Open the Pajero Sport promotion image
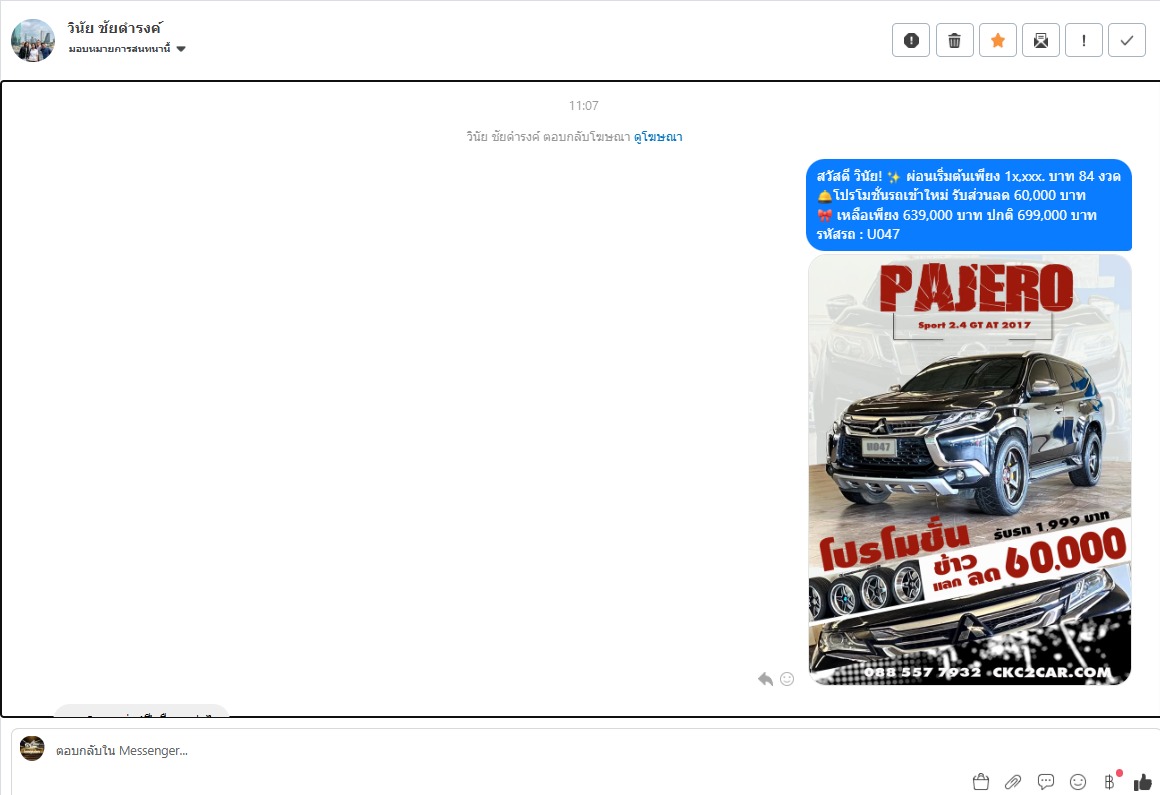 tap(970, 470)
